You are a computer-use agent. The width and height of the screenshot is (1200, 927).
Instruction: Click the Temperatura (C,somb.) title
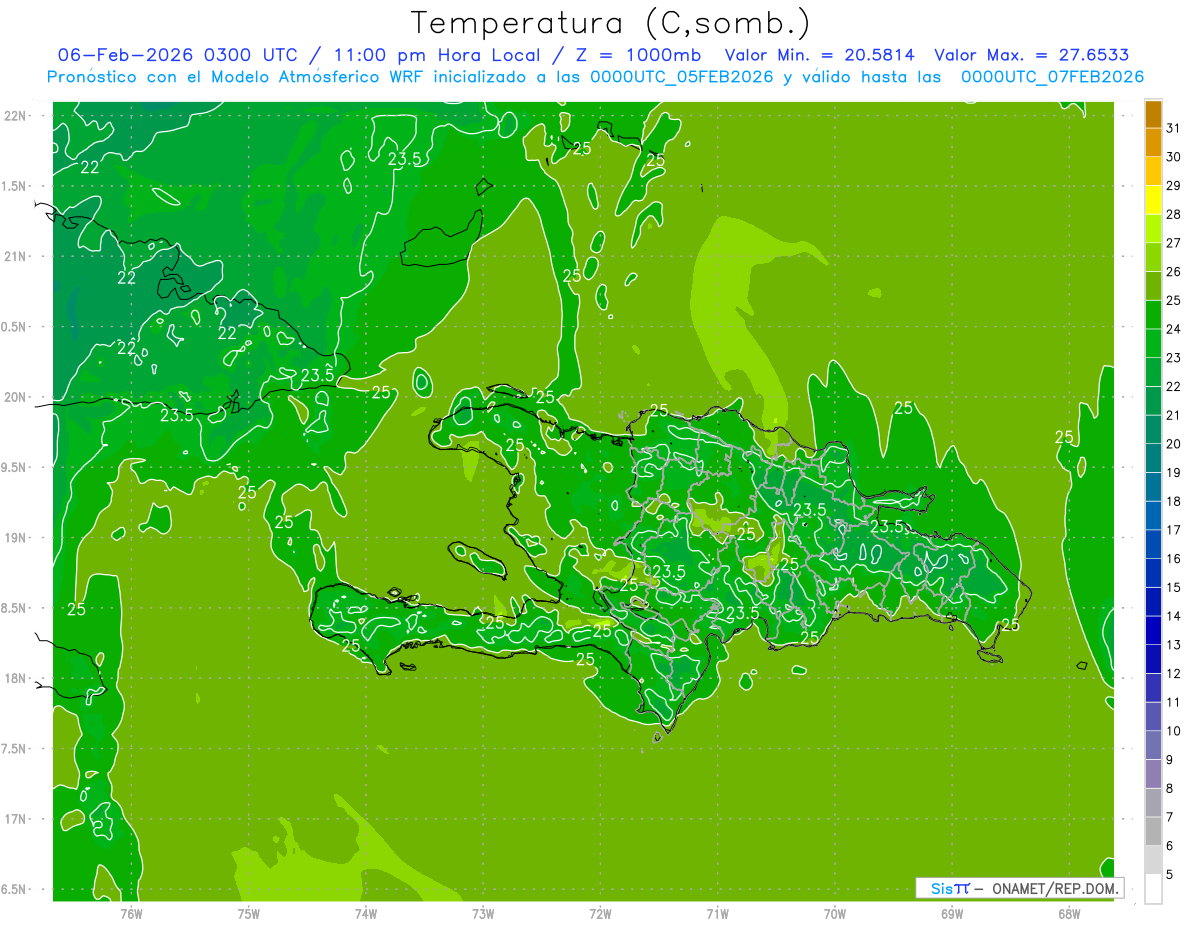pos(610,23)
